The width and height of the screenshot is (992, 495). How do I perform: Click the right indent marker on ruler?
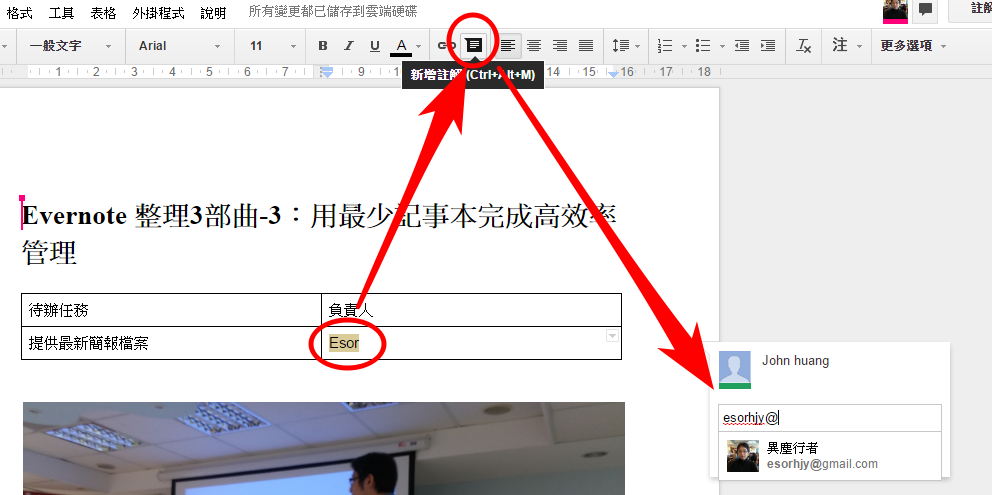click(x=613, y=73)
